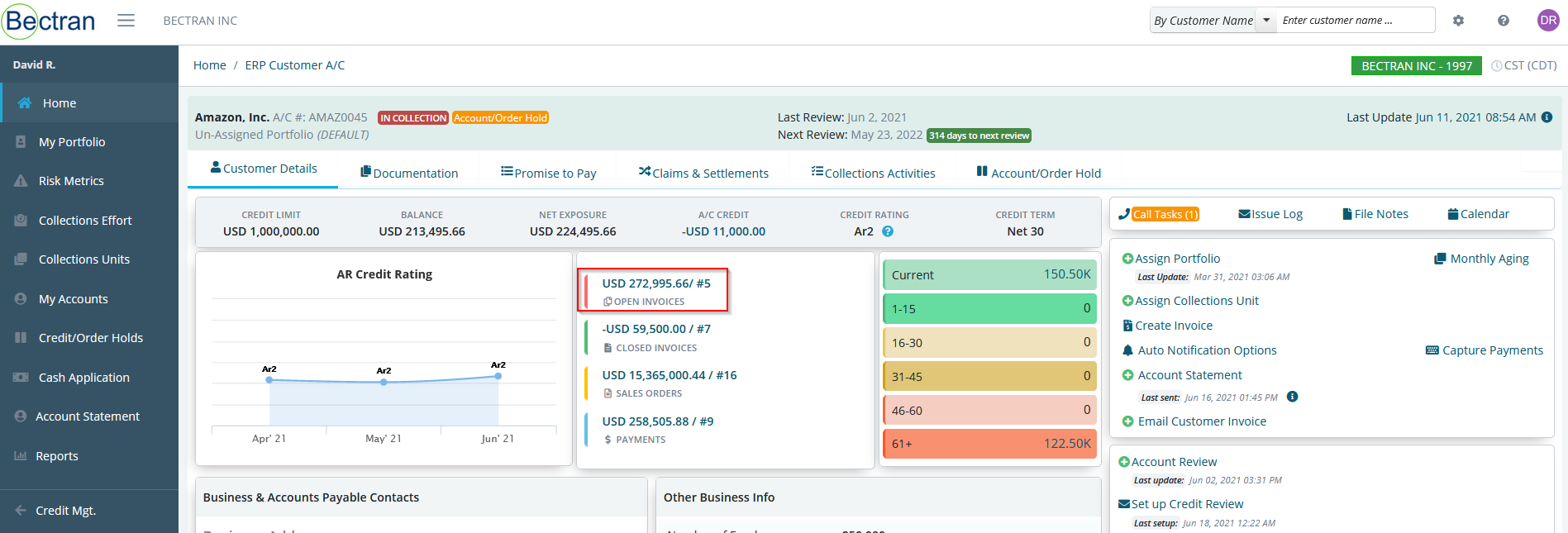Open Auto Notification Options
Image resolution: width=1568 pixels, height=533 pixels.
pyautogui.click(x=1199, y=350)
